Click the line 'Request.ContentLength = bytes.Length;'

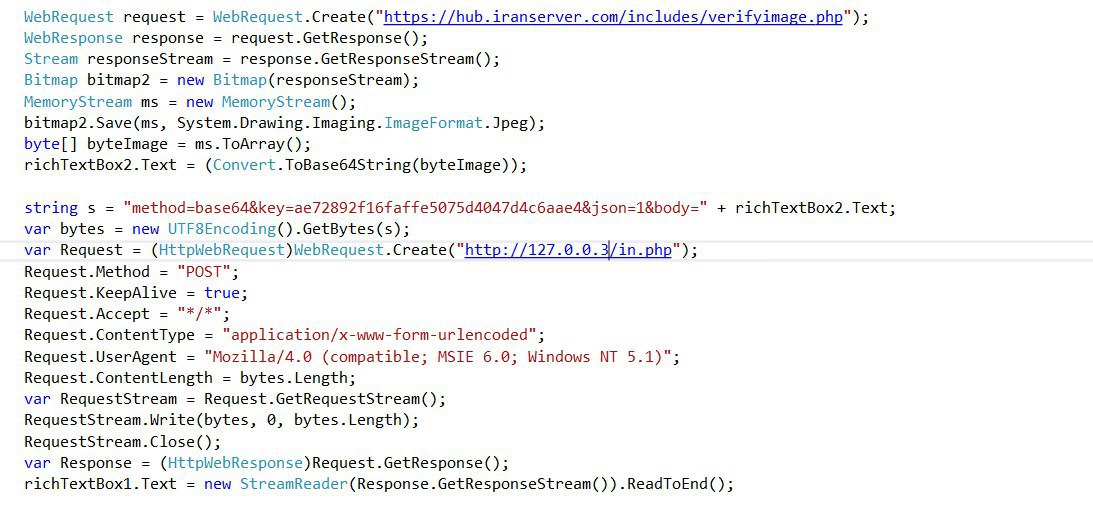tap(190, 378)
